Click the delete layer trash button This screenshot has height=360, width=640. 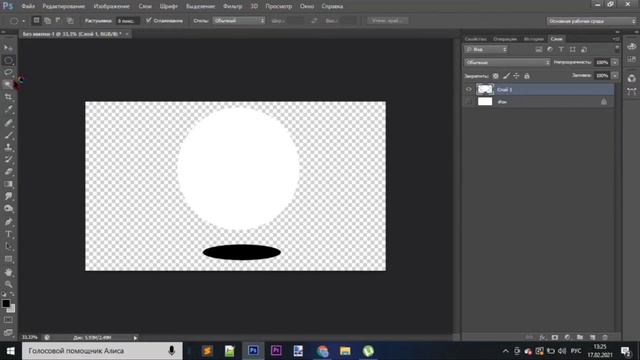click(x=605, y=338)
